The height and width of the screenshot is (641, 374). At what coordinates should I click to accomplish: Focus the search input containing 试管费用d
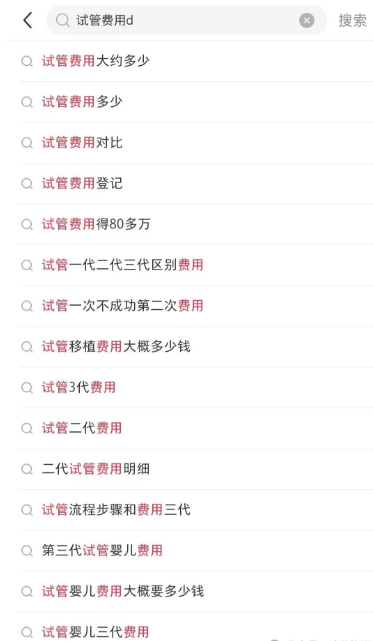click(186, 20)
